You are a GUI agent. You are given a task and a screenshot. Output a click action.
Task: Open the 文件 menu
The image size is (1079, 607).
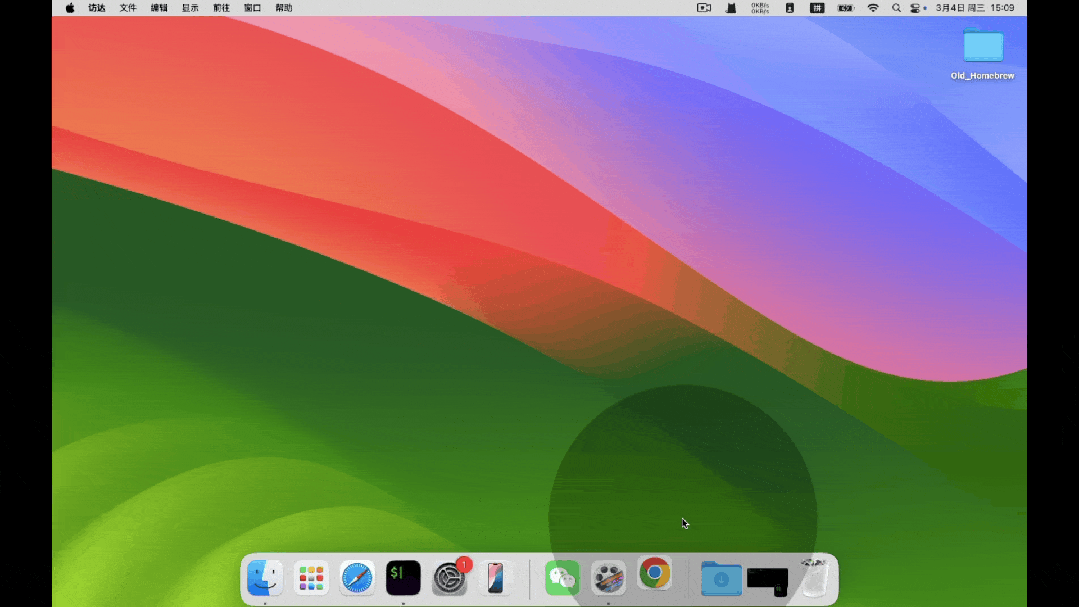(128, 8)
